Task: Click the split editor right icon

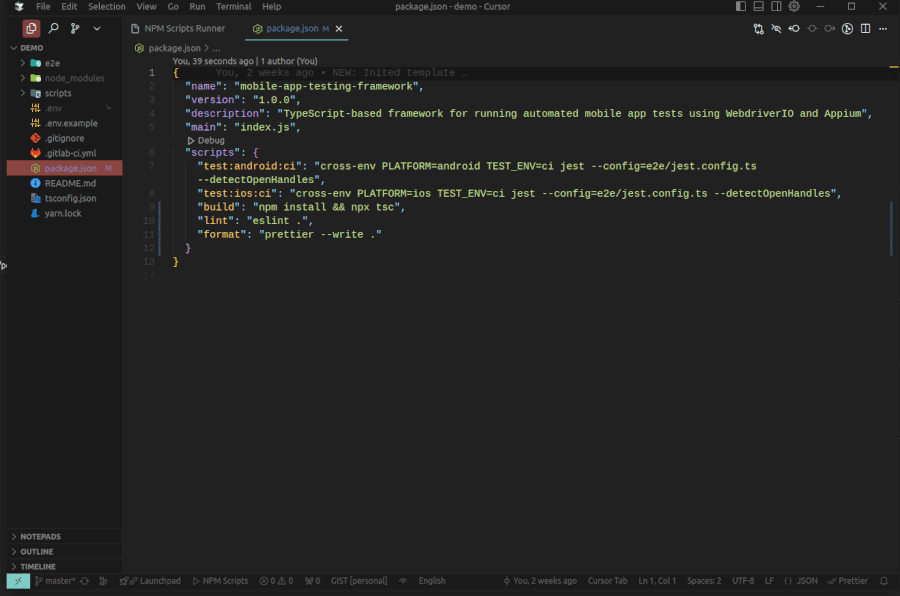Action: 865,29
